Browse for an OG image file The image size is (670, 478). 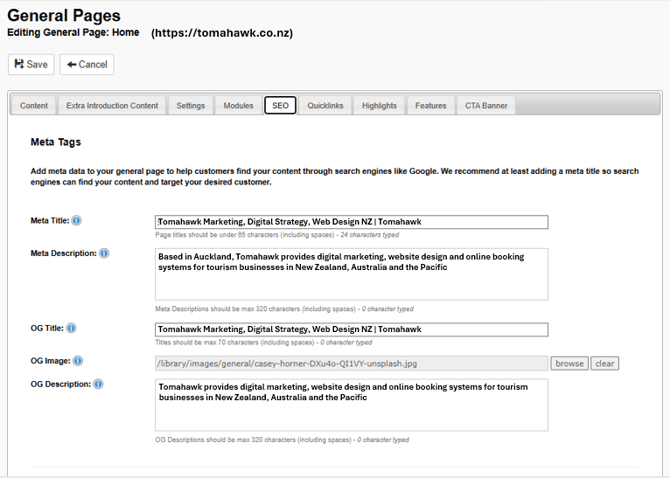click(569, 363)
